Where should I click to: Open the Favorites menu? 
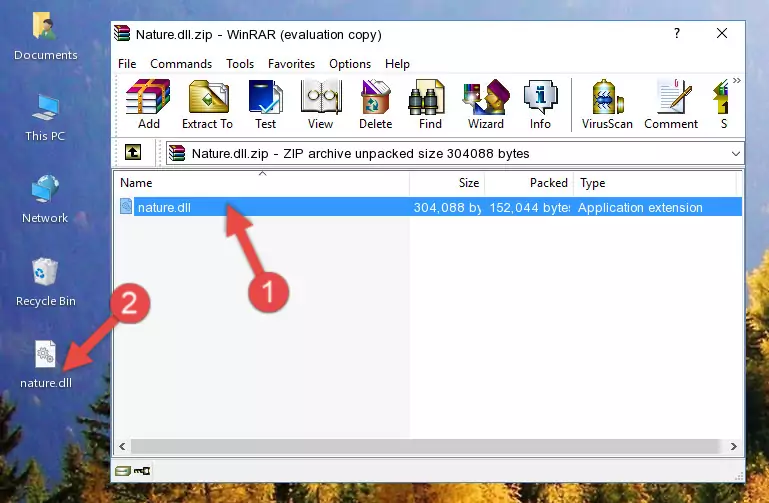(291, 64)
